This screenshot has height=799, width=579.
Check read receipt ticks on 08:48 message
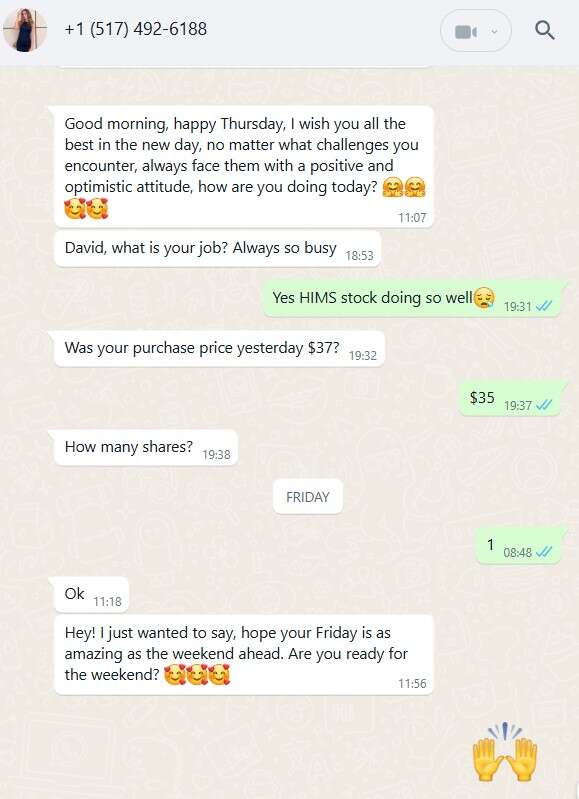point(544,552)
